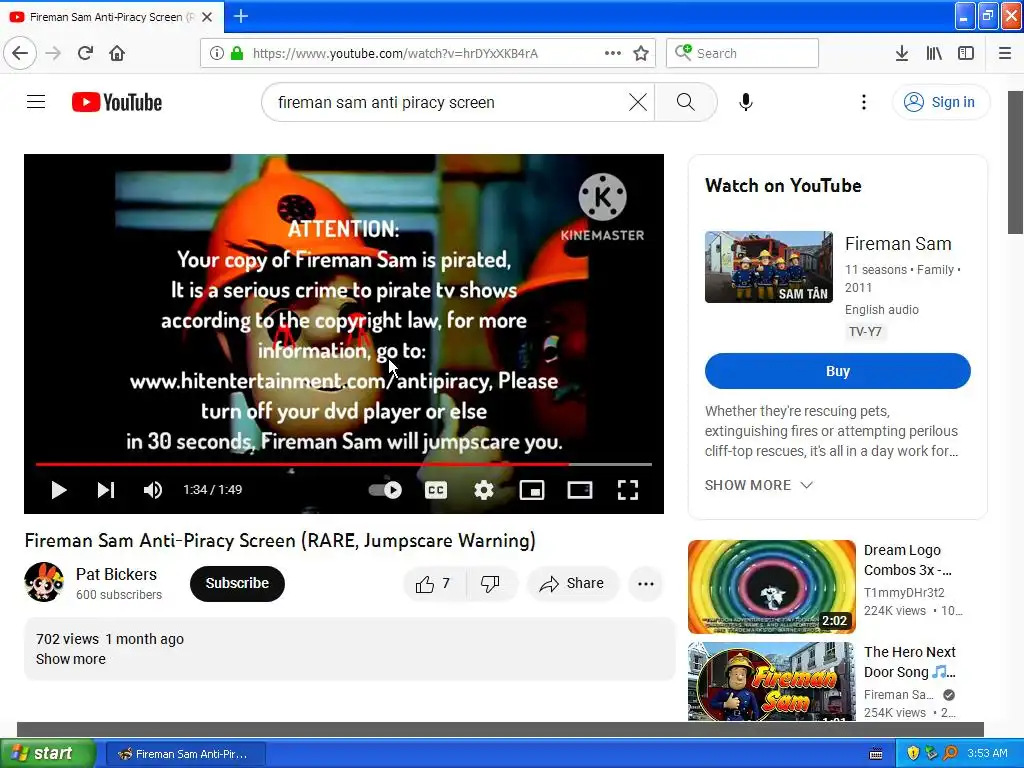Image resolution: width=1024 pixels, height=768 pixels.
Task: Subscribe to Pat Bickers
Action: click(237, 583)
